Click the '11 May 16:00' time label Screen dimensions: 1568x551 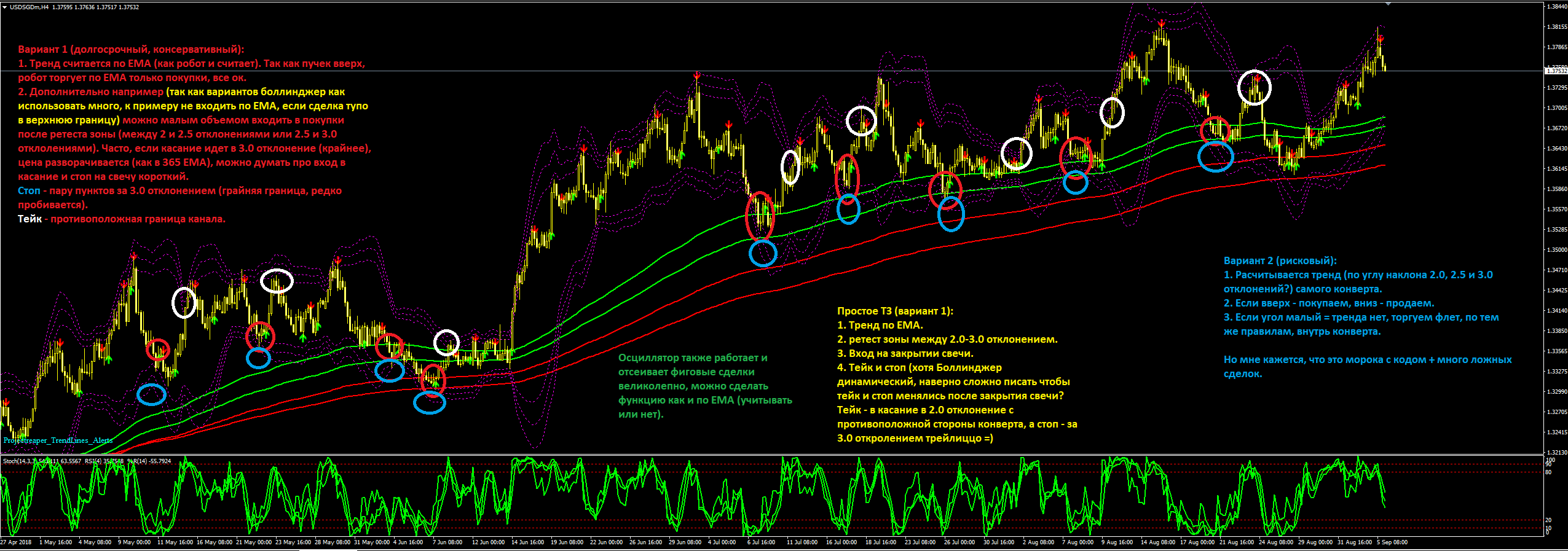point(175,542)
